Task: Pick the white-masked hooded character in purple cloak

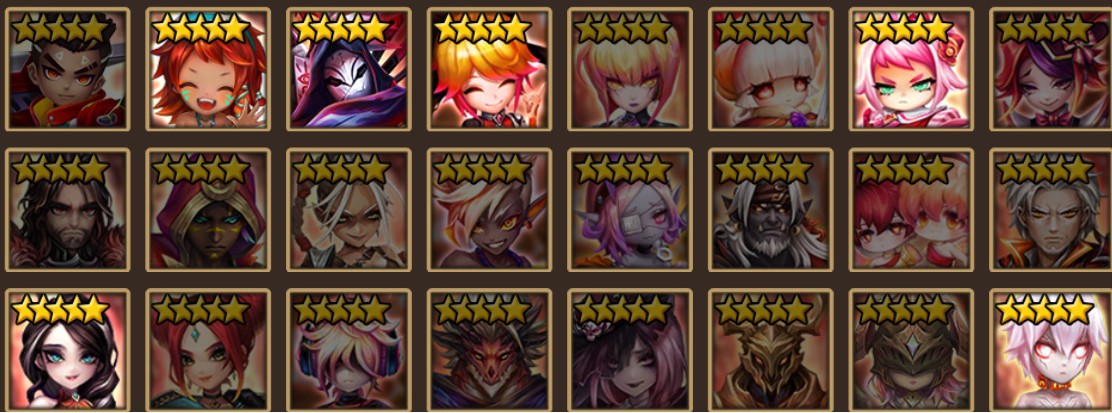Action: (348, 70)
